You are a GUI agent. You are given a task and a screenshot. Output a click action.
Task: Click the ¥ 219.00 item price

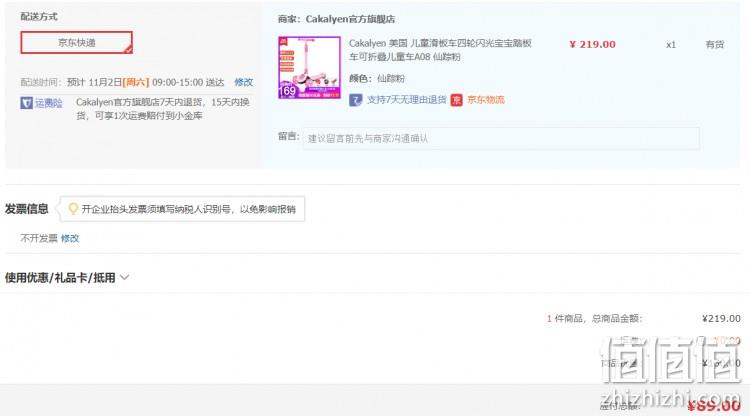(592, 44)
